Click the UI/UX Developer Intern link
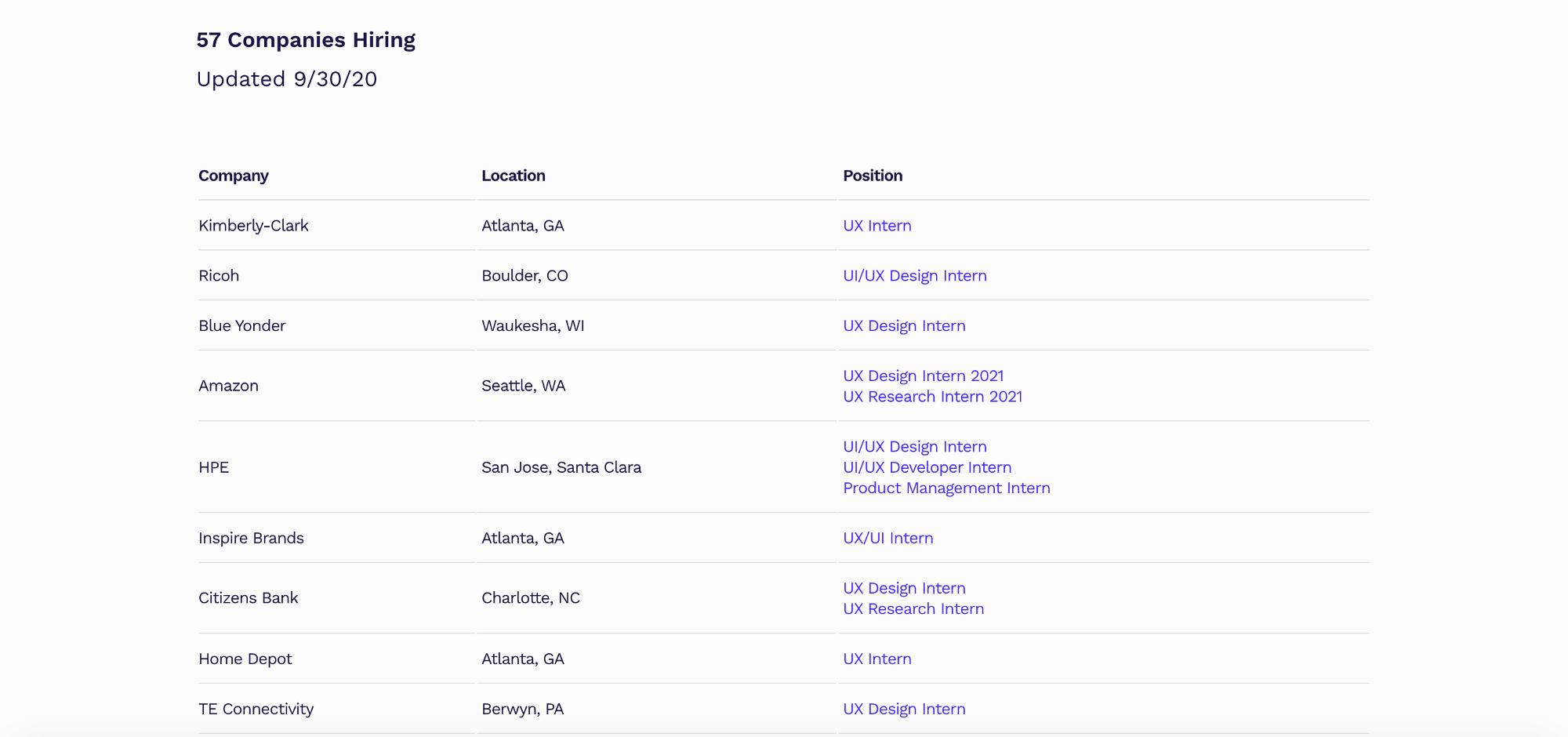The image size is (1568, 737). point(927,467)
